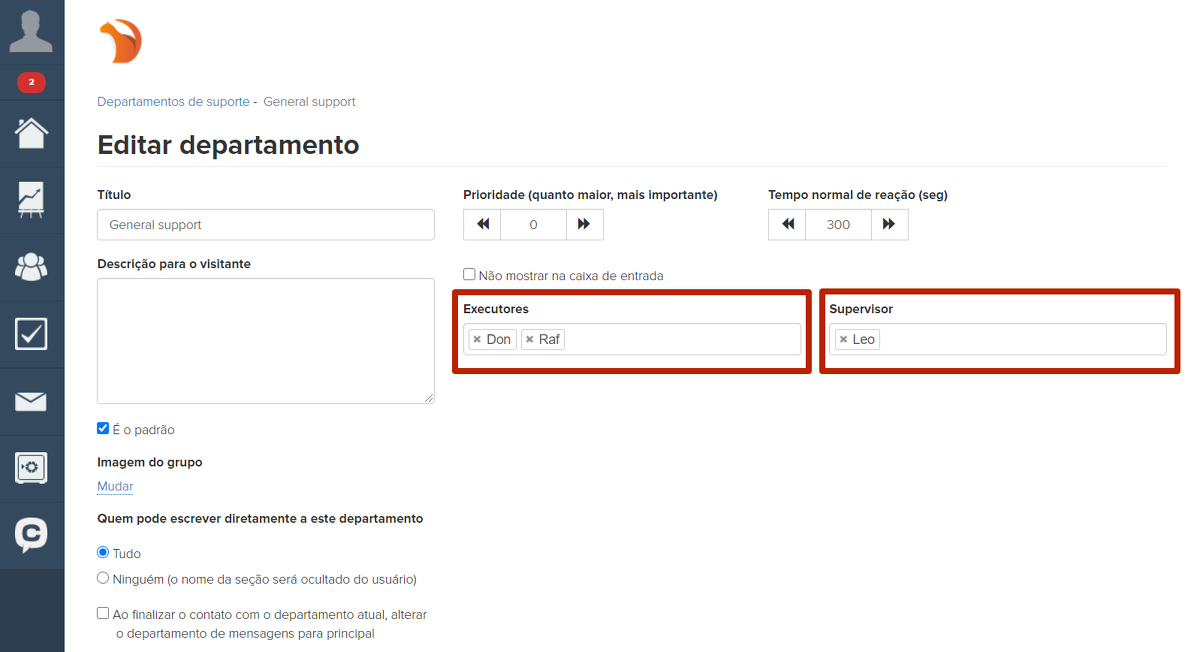Open the user profile avatar
Viewport: 1200px width, 652px height.
31,32
